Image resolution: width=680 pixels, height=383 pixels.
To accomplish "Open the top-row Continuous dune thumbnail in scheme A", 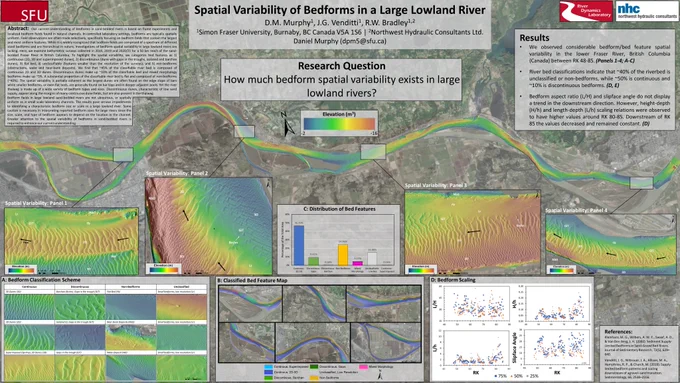I will (29, 308).
